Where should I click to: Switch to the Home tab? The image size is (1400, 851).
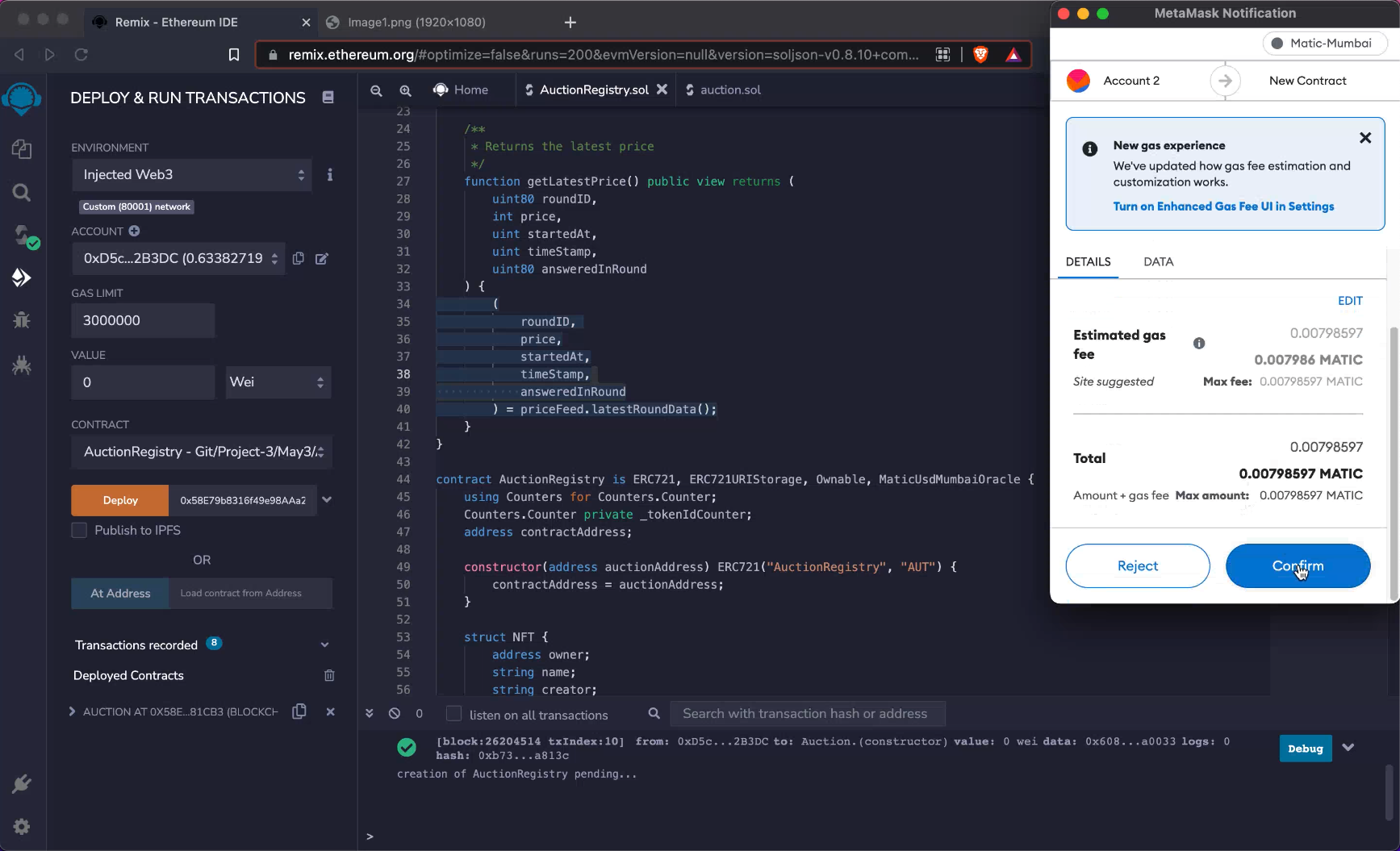click(x=461, y=90)
